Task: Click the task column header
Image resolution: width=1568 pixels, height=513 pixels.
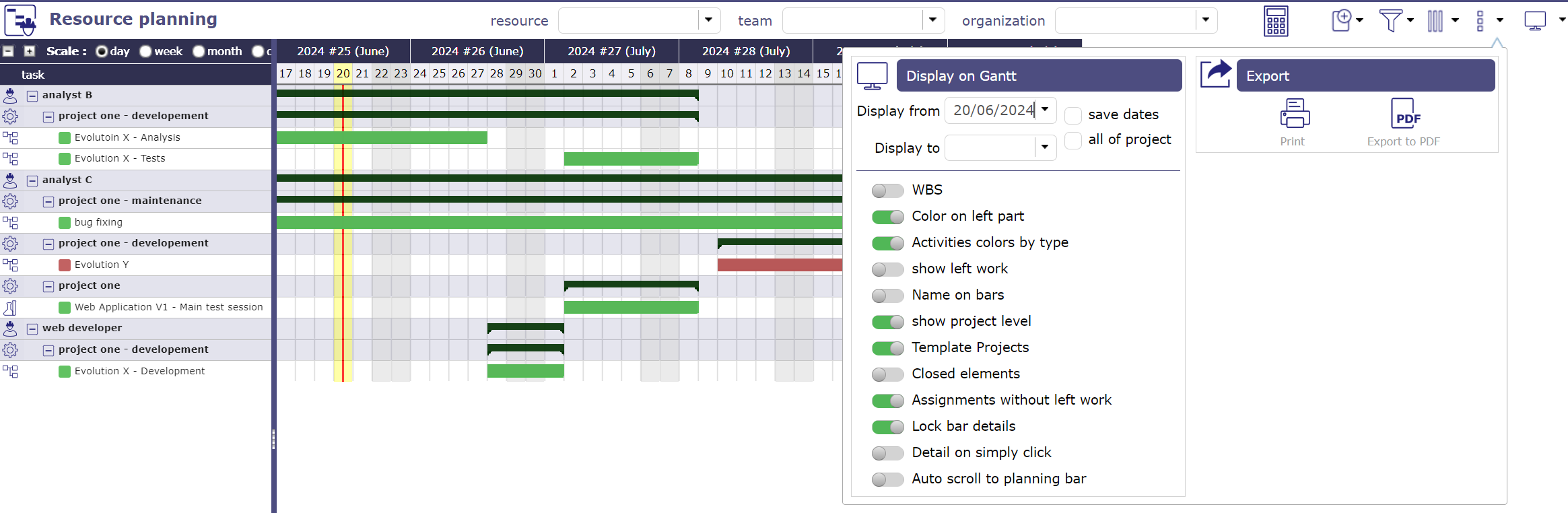Action: [135, 75]
